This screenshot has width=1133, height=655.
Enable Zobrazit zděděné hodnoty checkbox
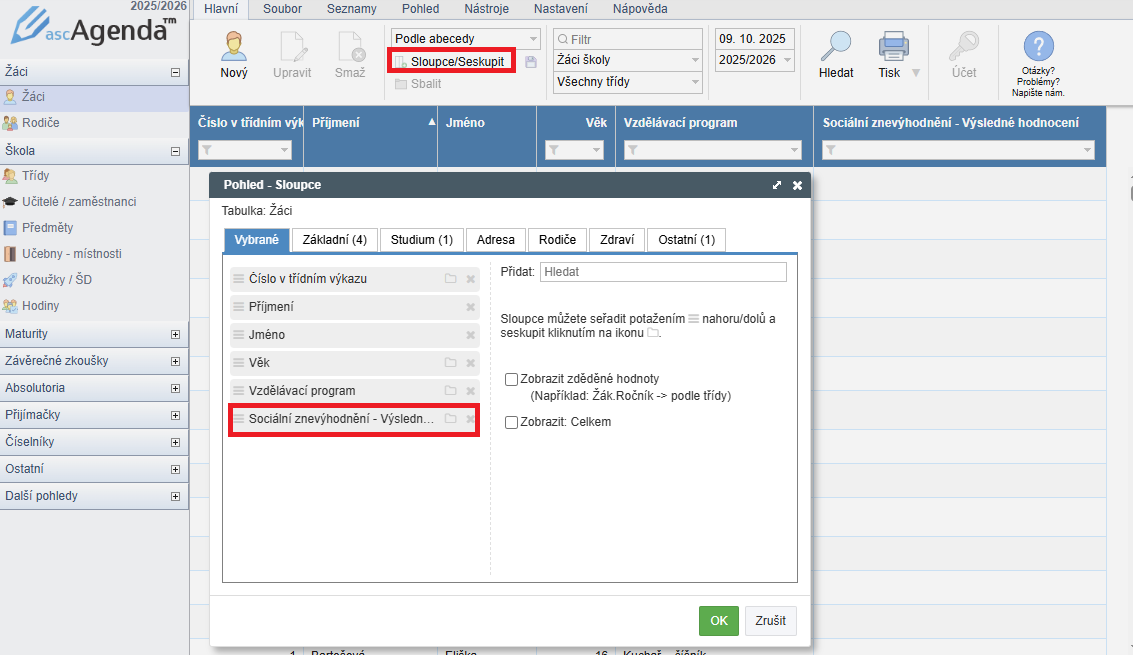point(511,379)
